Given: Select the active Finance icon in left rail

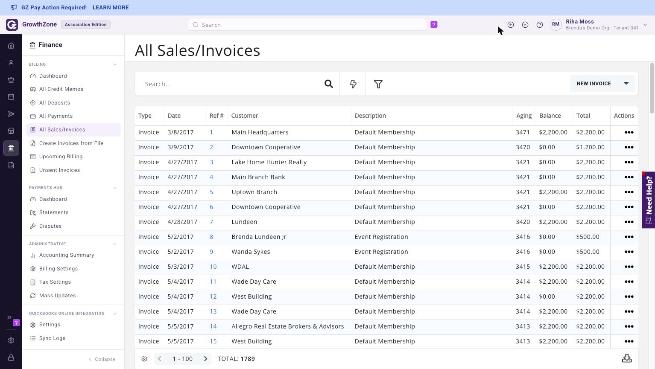Looking at the screenshot, I should pos(11,148).
